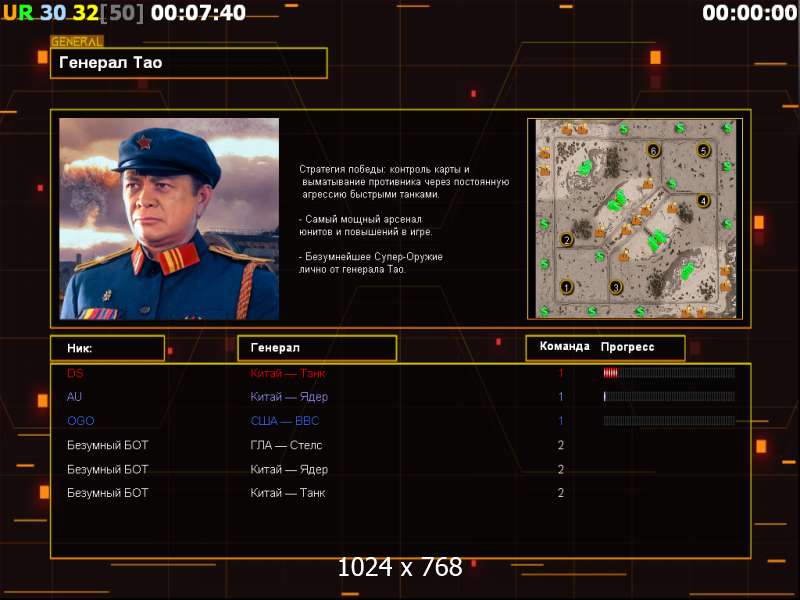Click the "Самый мощный арсенал" bullet text
800x600 pixels.
pyautogui.click(x=366, y=226)
